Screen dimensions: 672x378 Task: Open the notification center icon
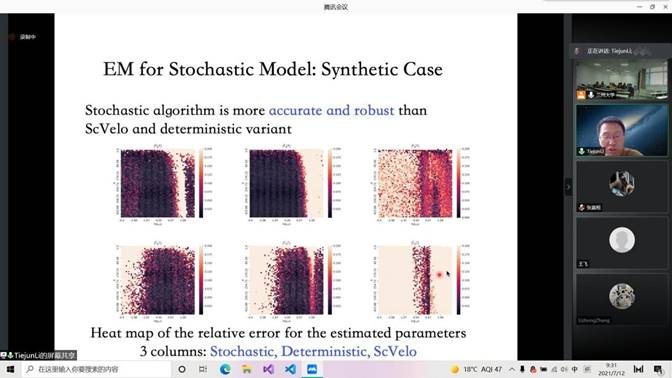(x=658, y=369)
